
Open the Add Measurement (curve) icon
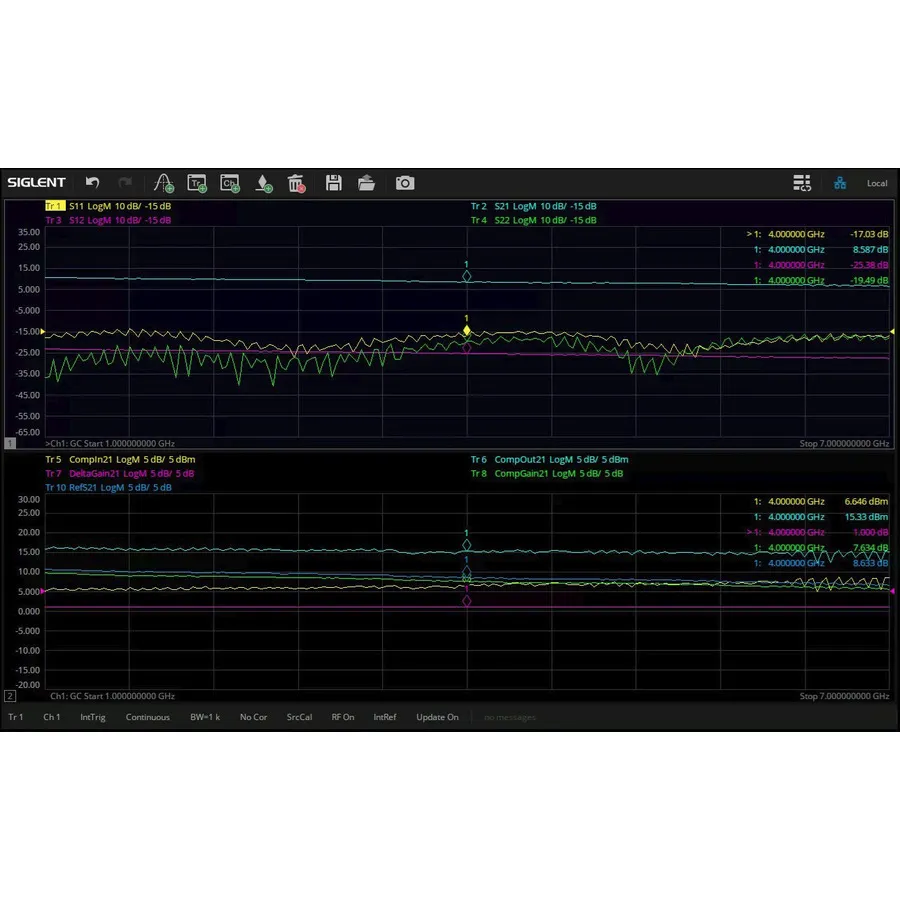tap(163, 183)
